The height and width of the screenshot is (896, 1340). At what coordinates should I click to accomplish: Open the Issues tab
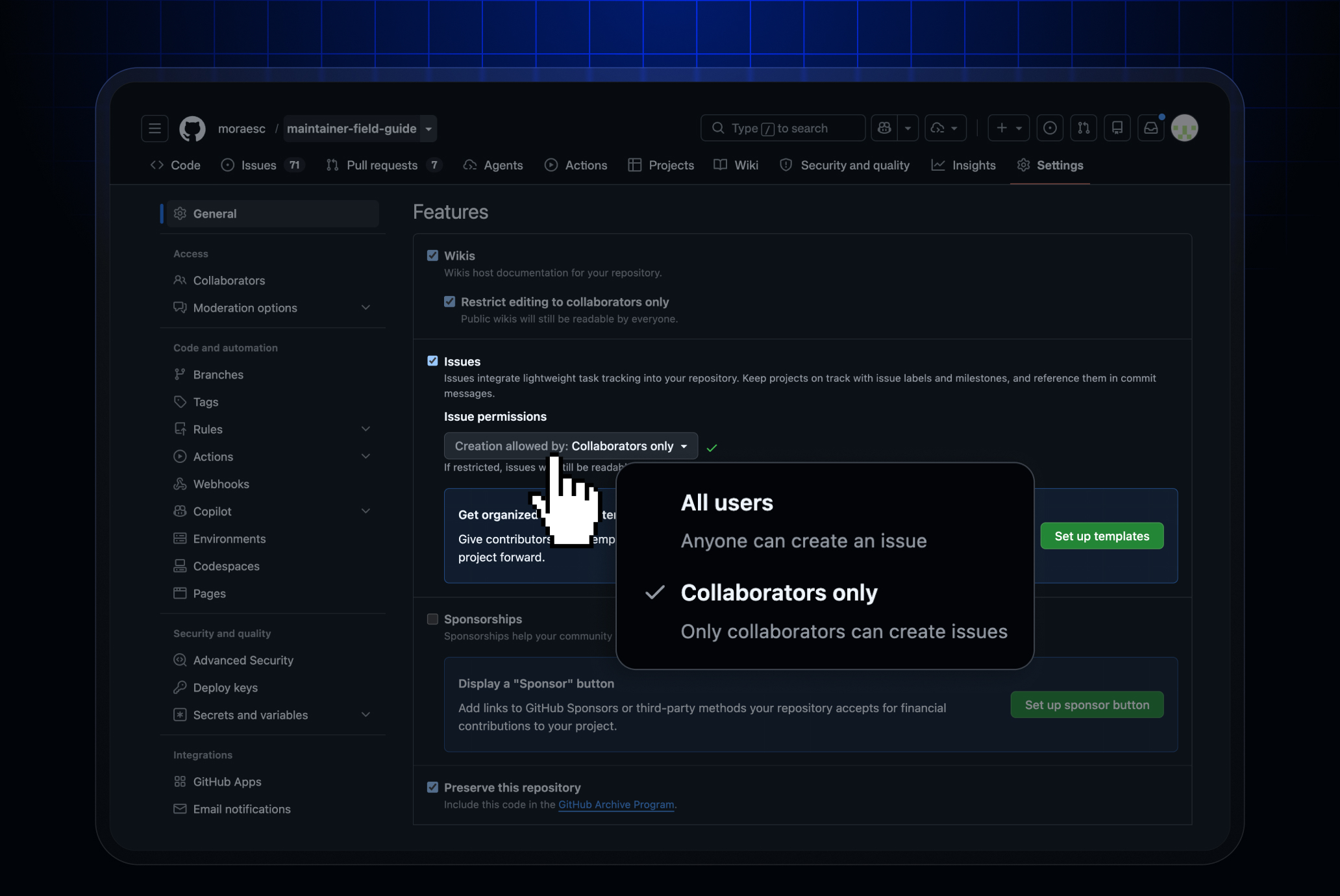point(262,165)
